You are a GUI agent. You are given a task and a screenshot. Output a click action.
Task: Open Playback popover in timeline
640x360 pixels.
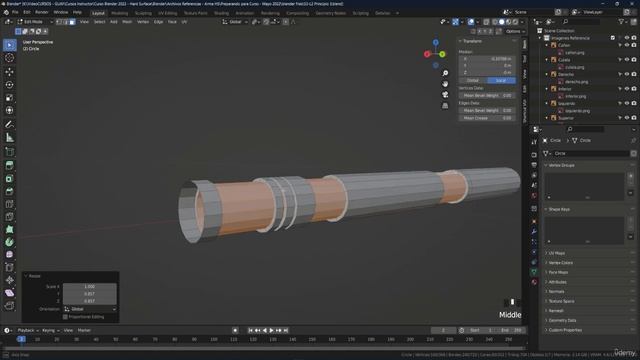click(28, 330)
